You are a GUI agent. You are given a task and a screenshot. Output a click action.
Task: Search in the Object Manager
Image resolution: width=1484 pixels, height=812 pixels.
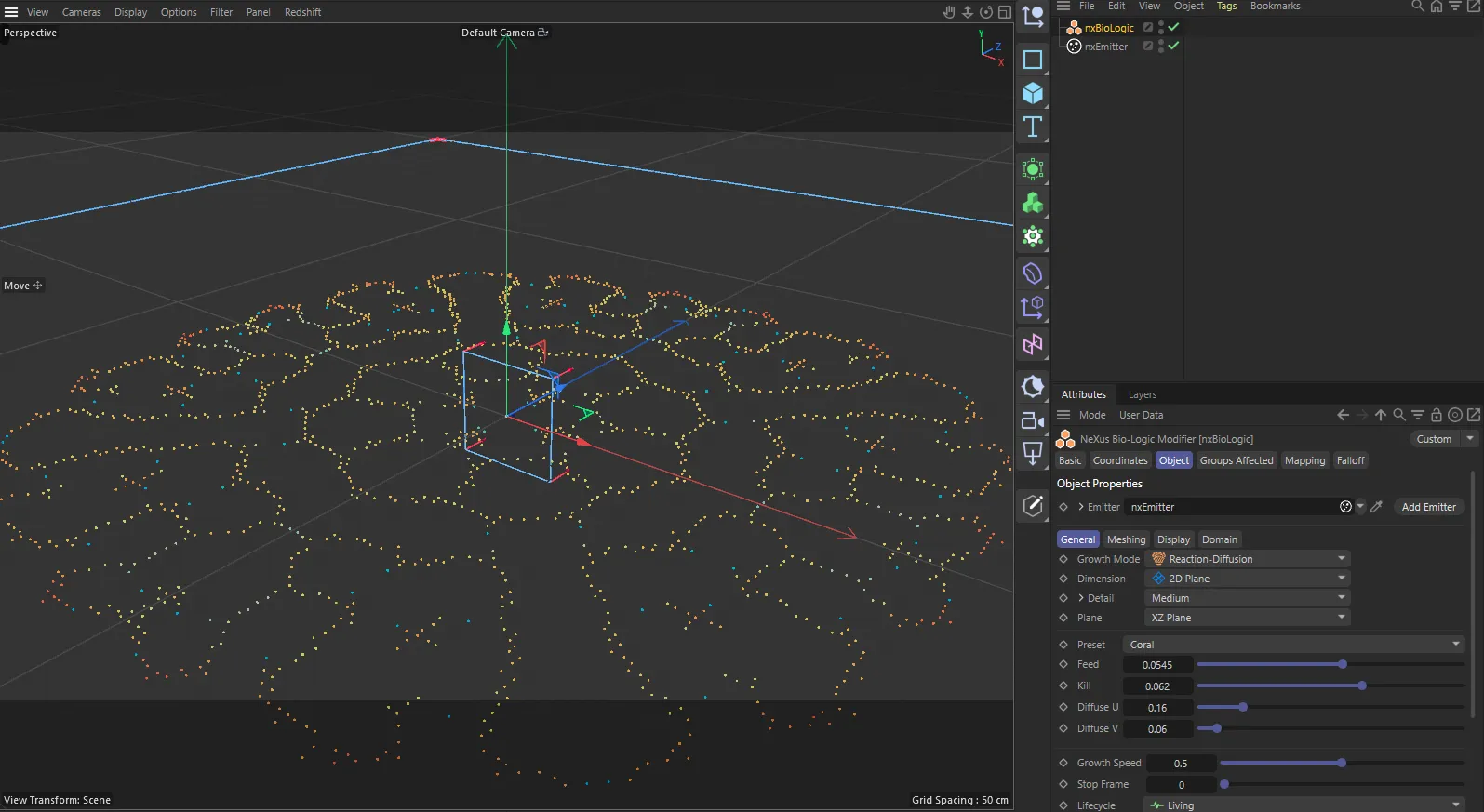1418,6
